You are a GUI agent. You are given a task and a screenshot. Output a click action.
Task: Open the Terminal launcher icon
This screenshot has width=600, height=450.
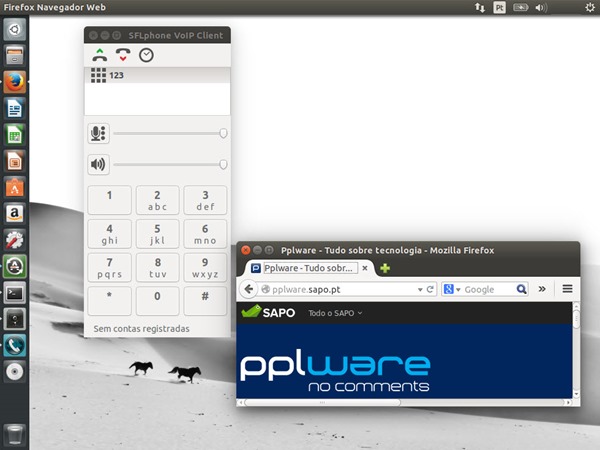coord(15,293)
